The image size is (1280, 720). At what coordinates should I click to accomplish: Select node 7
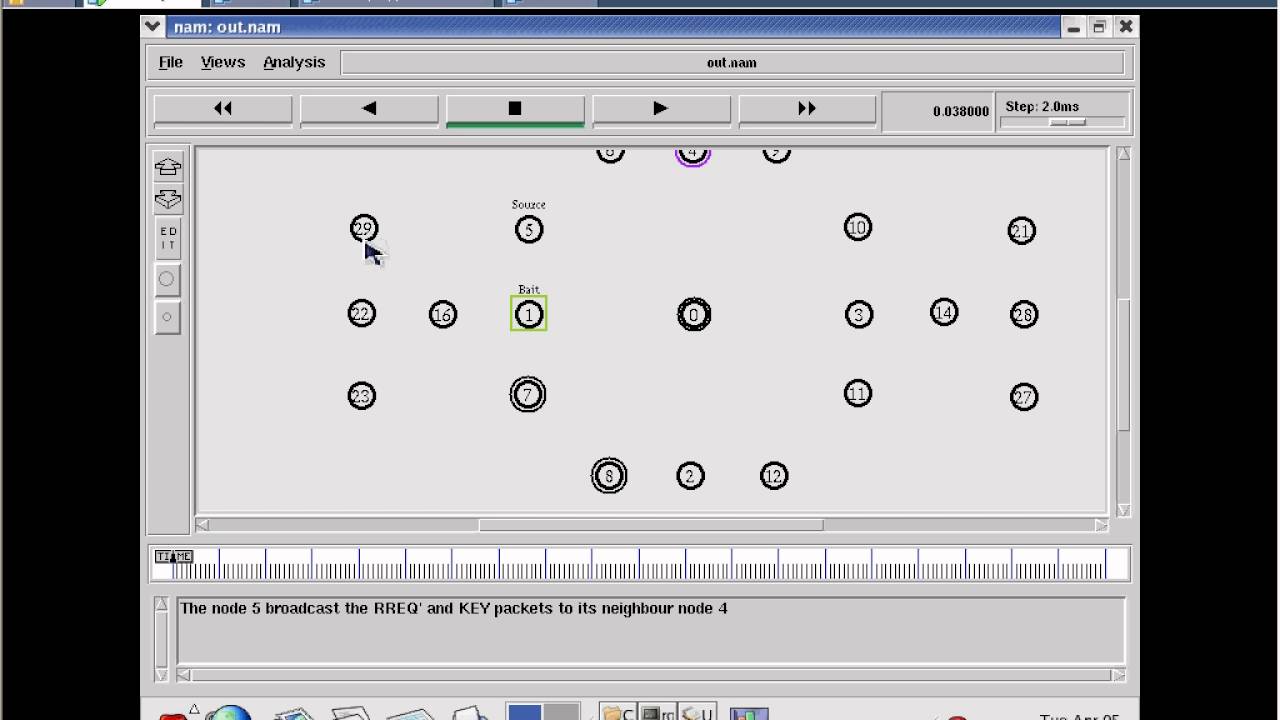pos(528,395)
